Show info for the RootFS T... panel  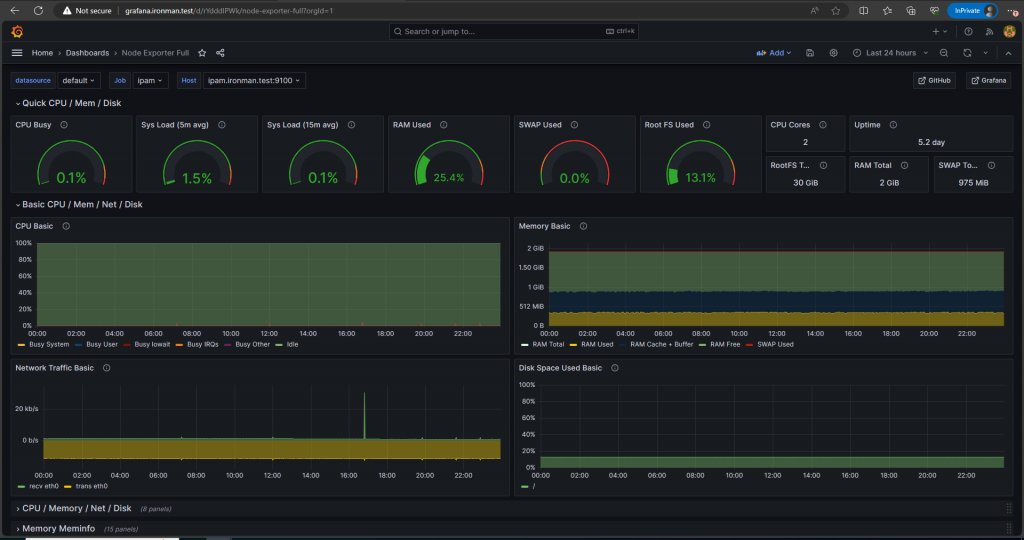click(824, 165)
